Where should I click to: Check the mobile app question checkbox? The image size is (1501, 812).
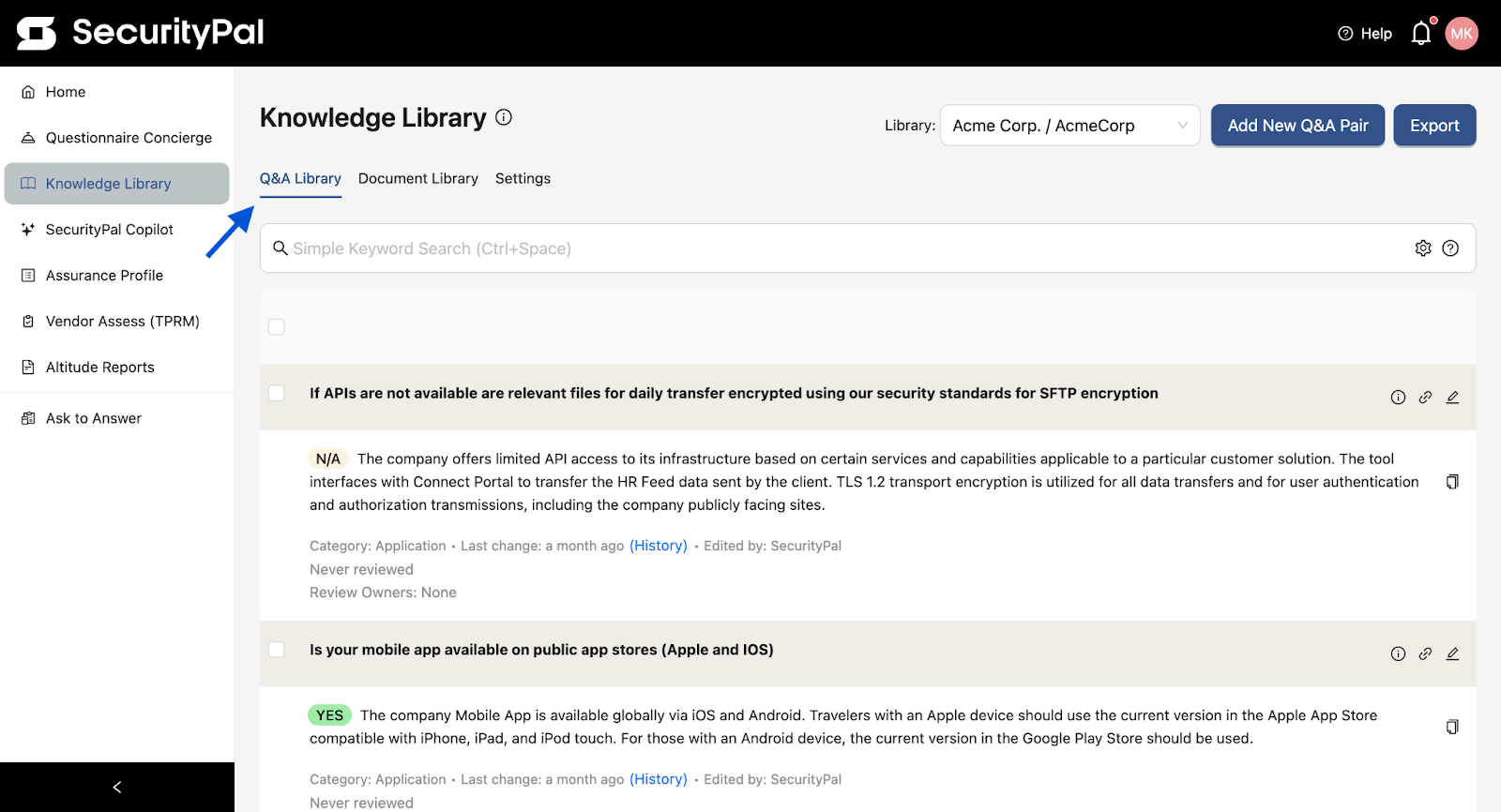pos(277,650)
